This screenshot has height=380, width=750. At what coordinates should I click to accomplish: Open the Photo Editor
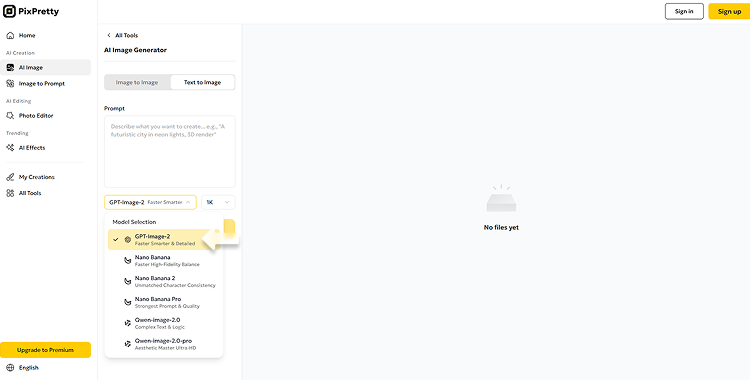pos(45,116)
